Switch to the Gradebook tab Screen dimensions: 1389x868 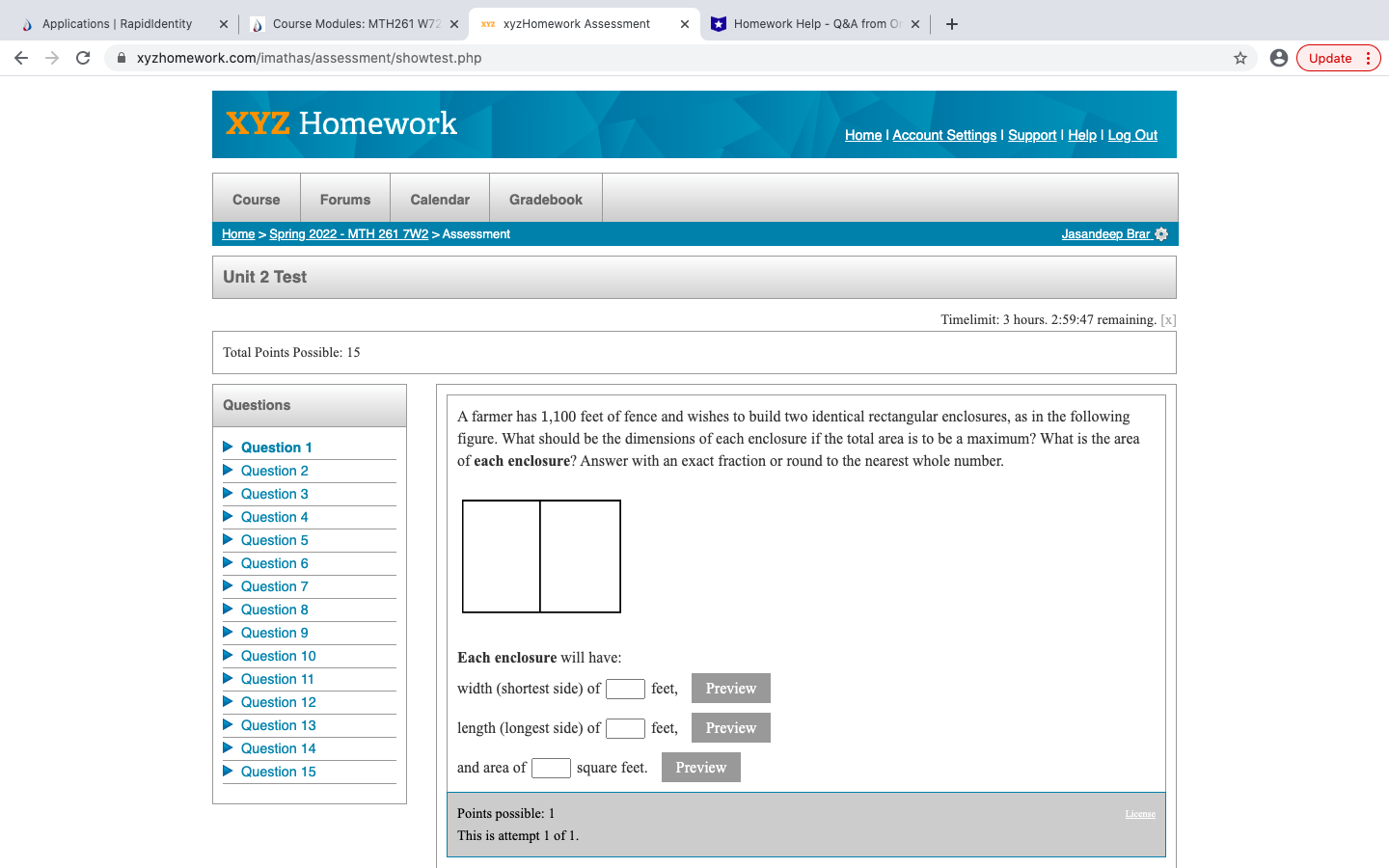point(545,199)
